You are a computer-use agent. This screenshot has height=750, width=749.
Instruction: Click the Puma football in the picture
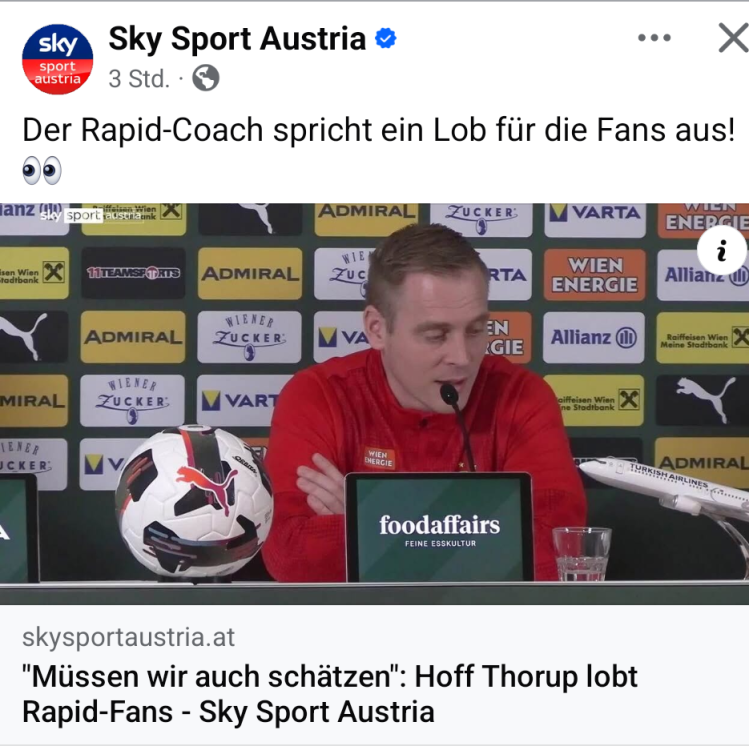[x=194, y=501]
